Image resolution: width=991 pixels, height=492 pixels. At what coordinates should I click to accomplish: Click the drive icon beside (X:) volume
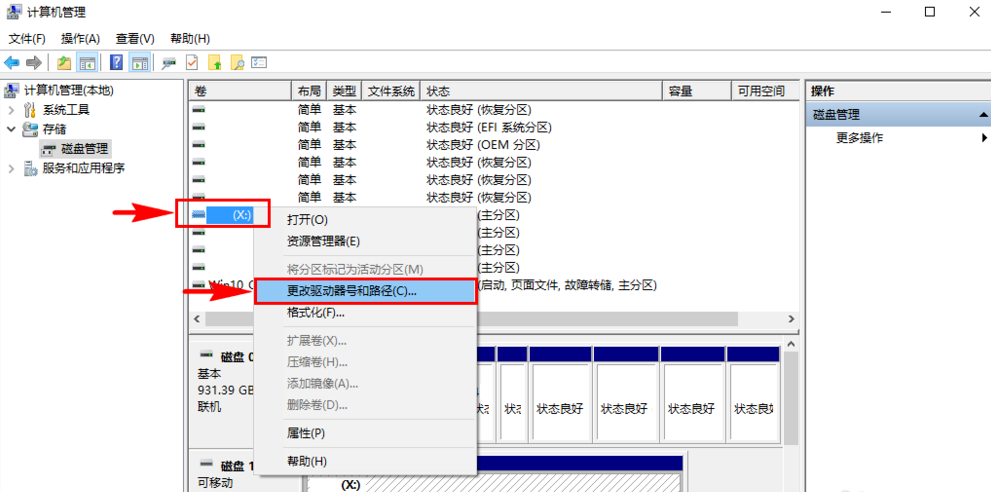(199, 215)
